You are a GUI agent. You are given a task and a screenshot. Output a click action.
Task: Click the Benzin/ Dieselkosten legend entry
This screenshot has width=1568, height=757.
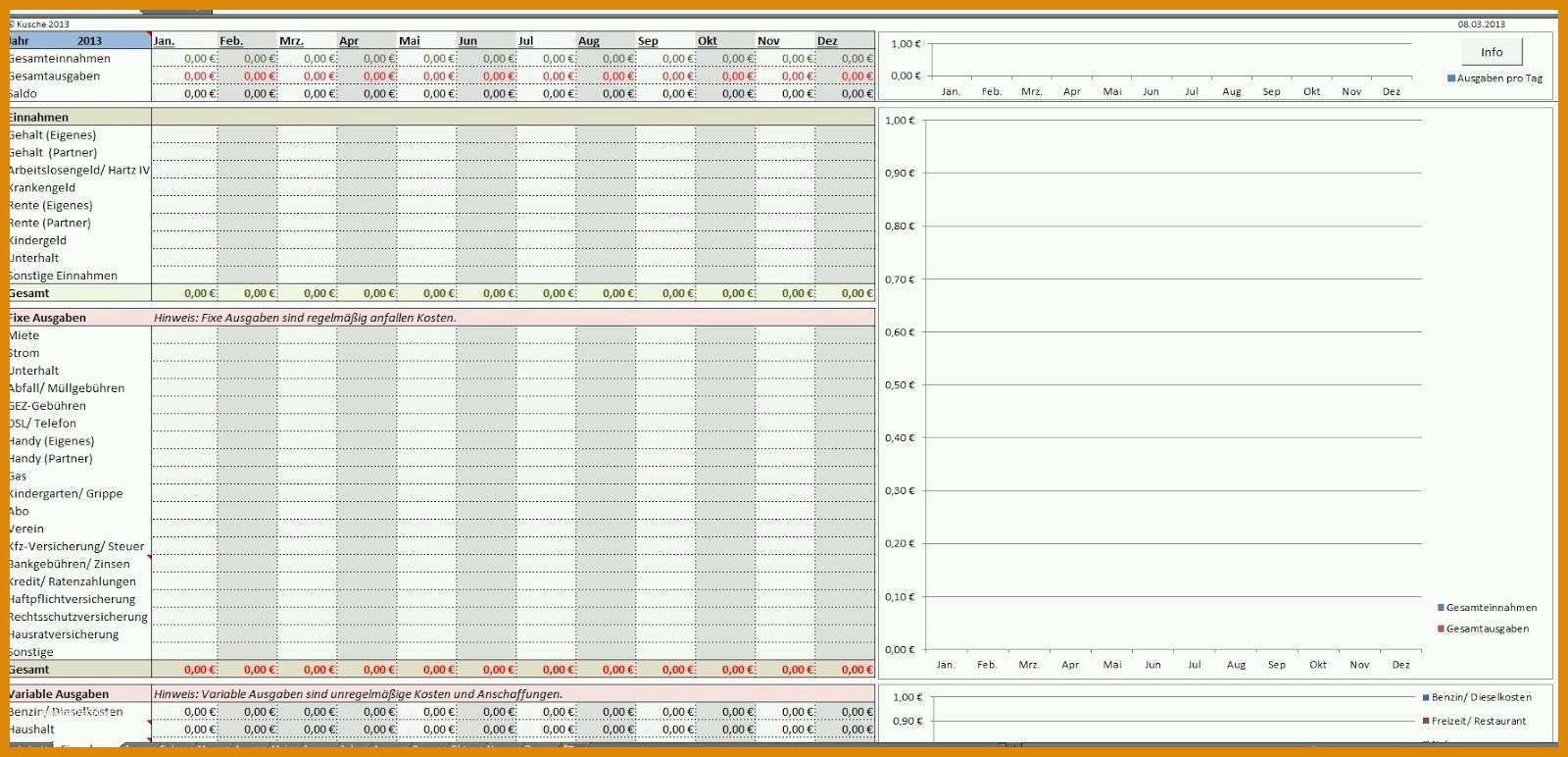pos(1476,697)
